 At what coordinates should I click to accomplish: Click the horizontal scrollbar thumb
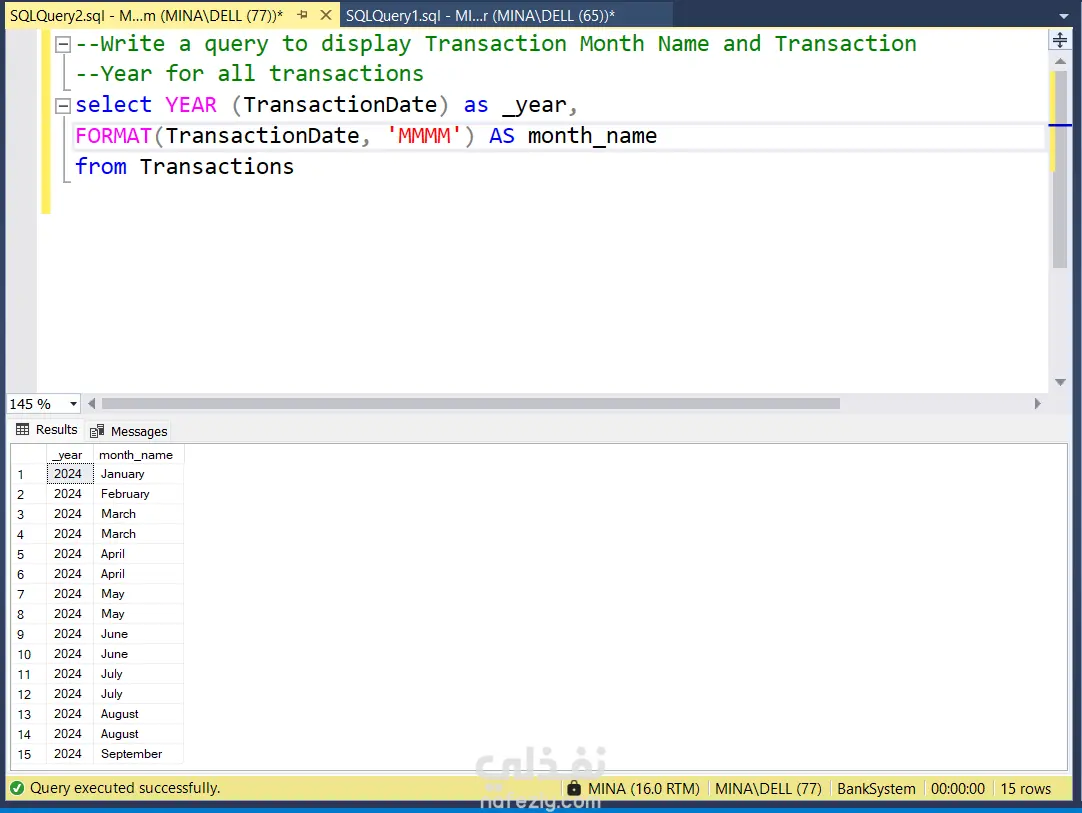pos(471,404)
